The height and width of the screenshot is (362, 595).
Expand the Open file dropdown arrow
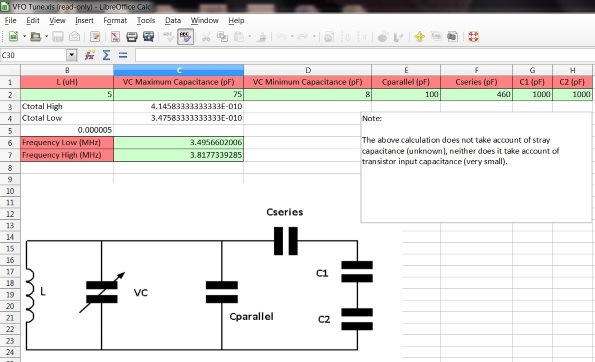point(46,36)
